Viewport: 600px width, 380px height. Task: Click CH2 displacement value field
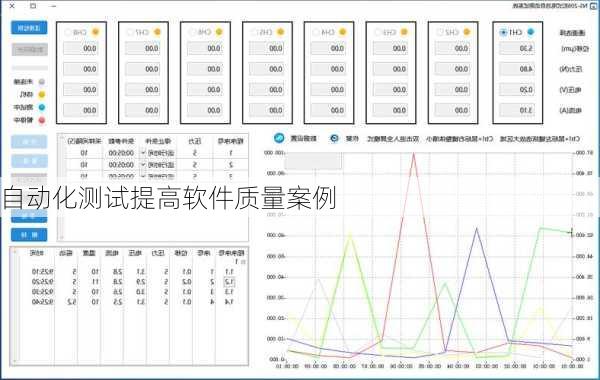[x=452, y=49]
